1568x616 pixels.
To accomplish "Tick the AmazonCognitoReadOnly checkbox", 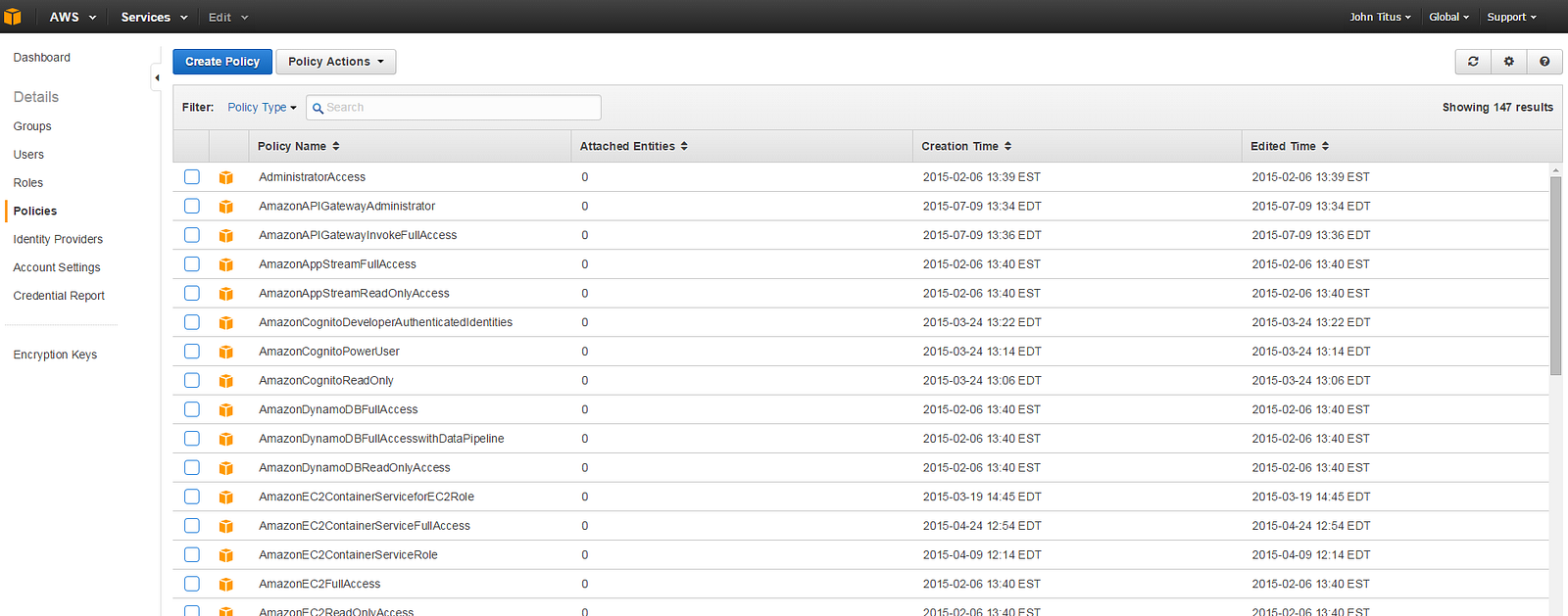I will [x=192, y=380].
